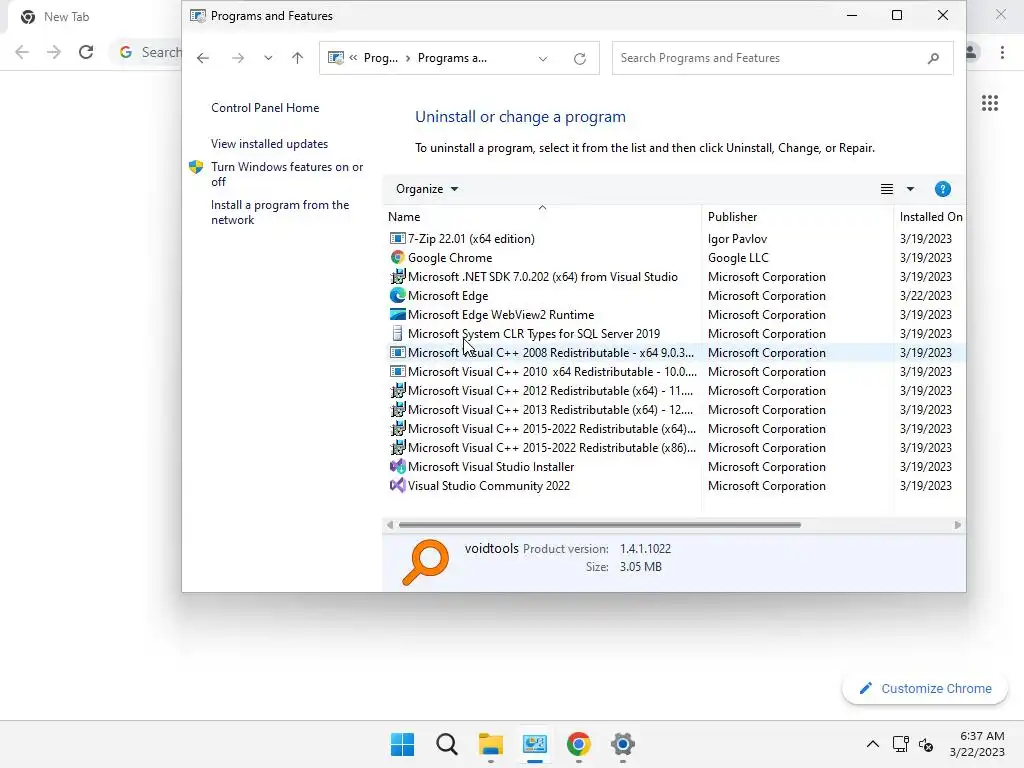Open Settings from the taskbar
Viewport: 1024px width, 768px height.
(622, 744)
